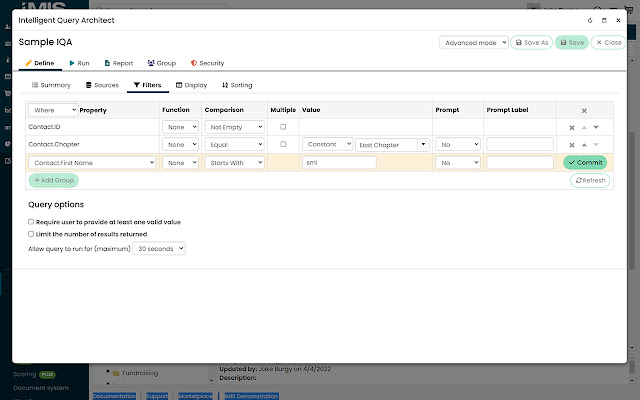Click the Save As button
The image size is (640, 400).
(531, 42)
